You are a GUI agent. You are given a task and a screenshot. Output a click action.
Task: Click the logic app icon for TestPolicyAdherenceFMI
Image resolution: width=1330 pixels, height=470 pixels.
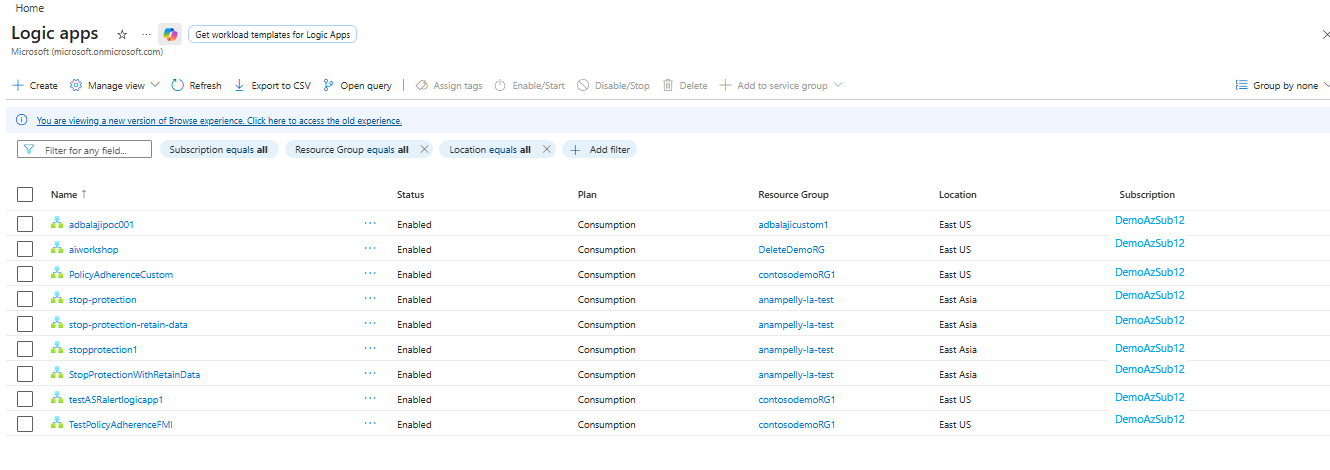point(57,424)
